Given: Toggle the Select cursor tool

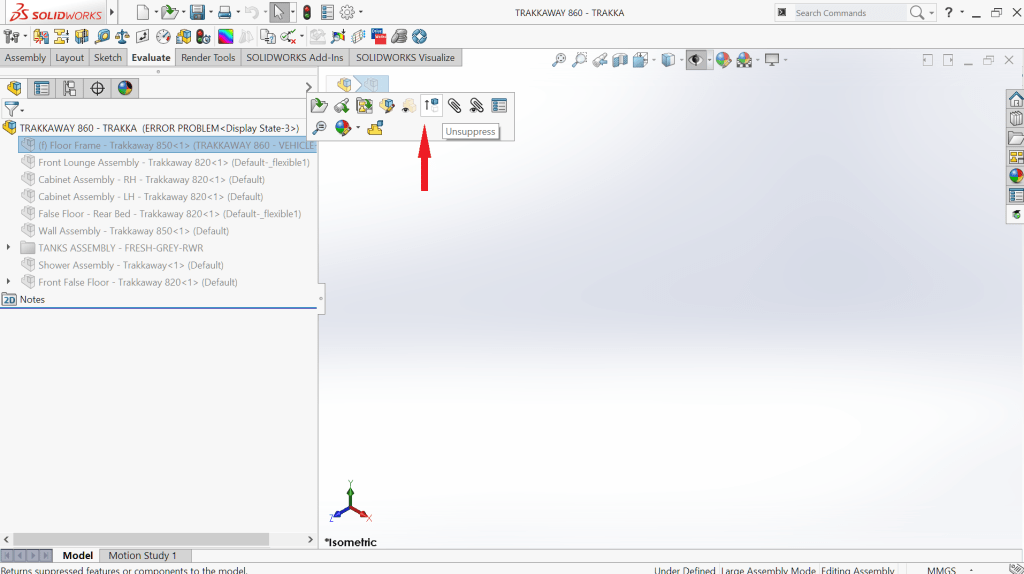Looking at the screenshot, I should pos(280,13).
